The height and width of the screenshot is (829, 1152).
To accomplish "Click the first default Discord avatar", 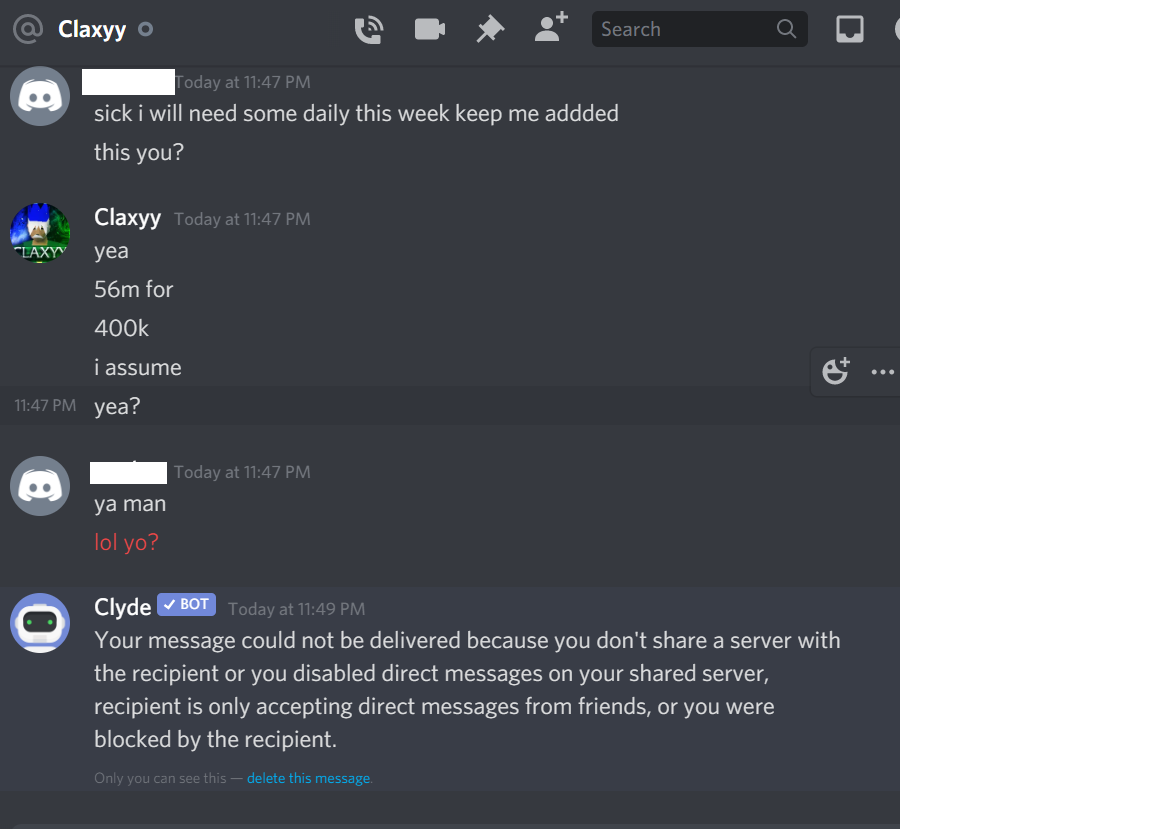I will [40, 96].
